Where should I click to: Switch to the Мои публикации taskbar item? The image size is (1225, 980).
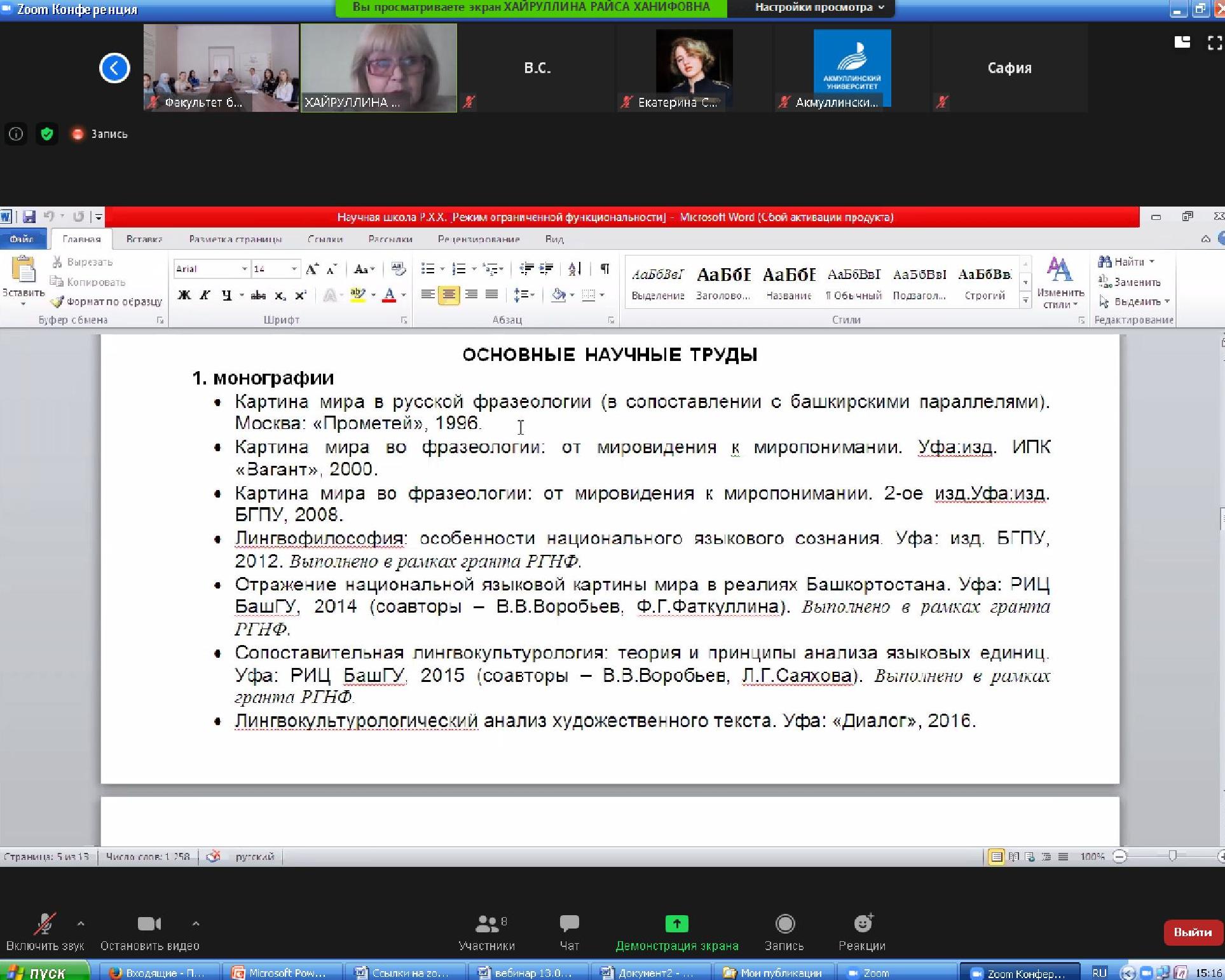[x=772, y=973]
